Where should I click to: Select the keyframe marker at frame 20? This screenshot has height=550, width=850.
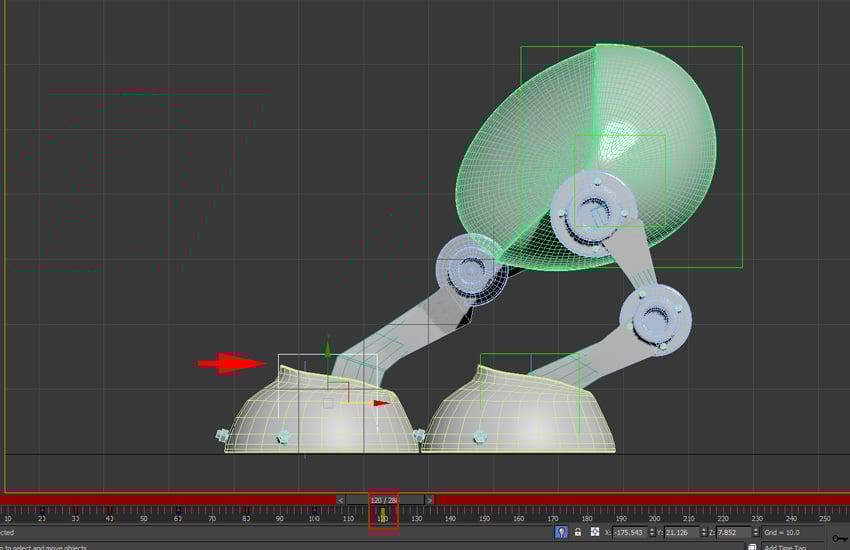click(x=42, y=510)
